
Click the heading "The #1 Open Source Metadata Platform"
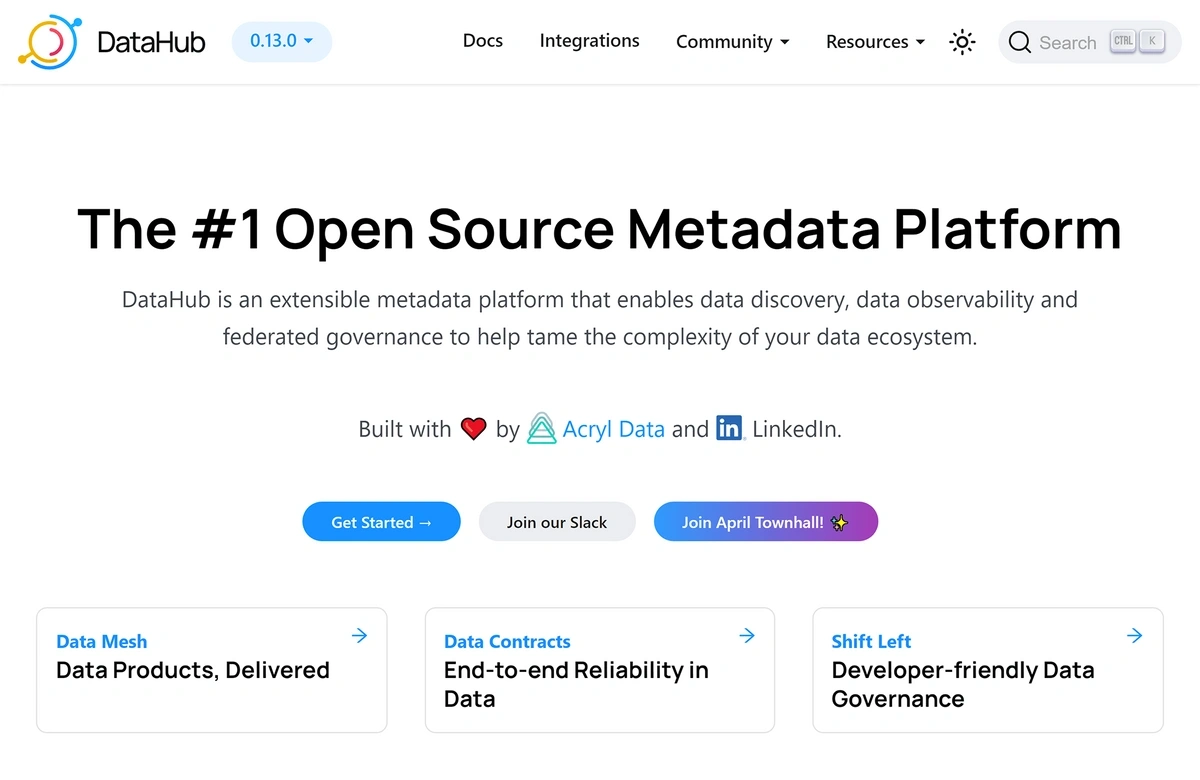click(600, 229)
